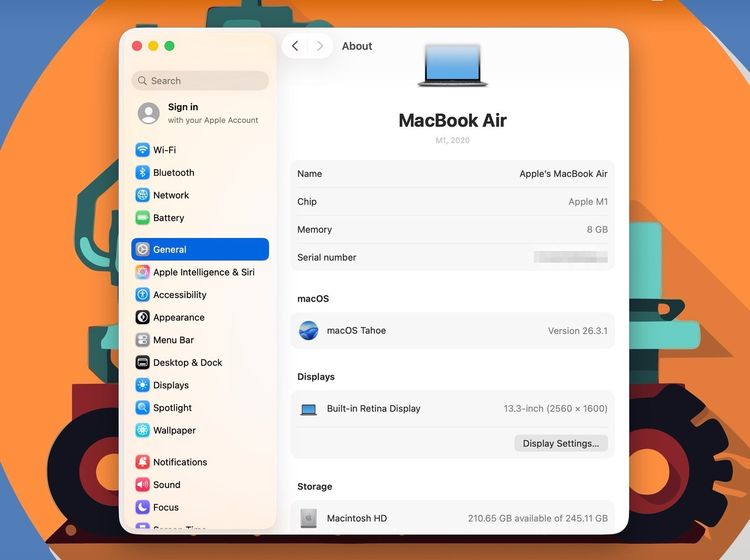Click 210.65 GB available of 245.11 GB
This screenshot has width=750, height=560.
click(538, 518)
